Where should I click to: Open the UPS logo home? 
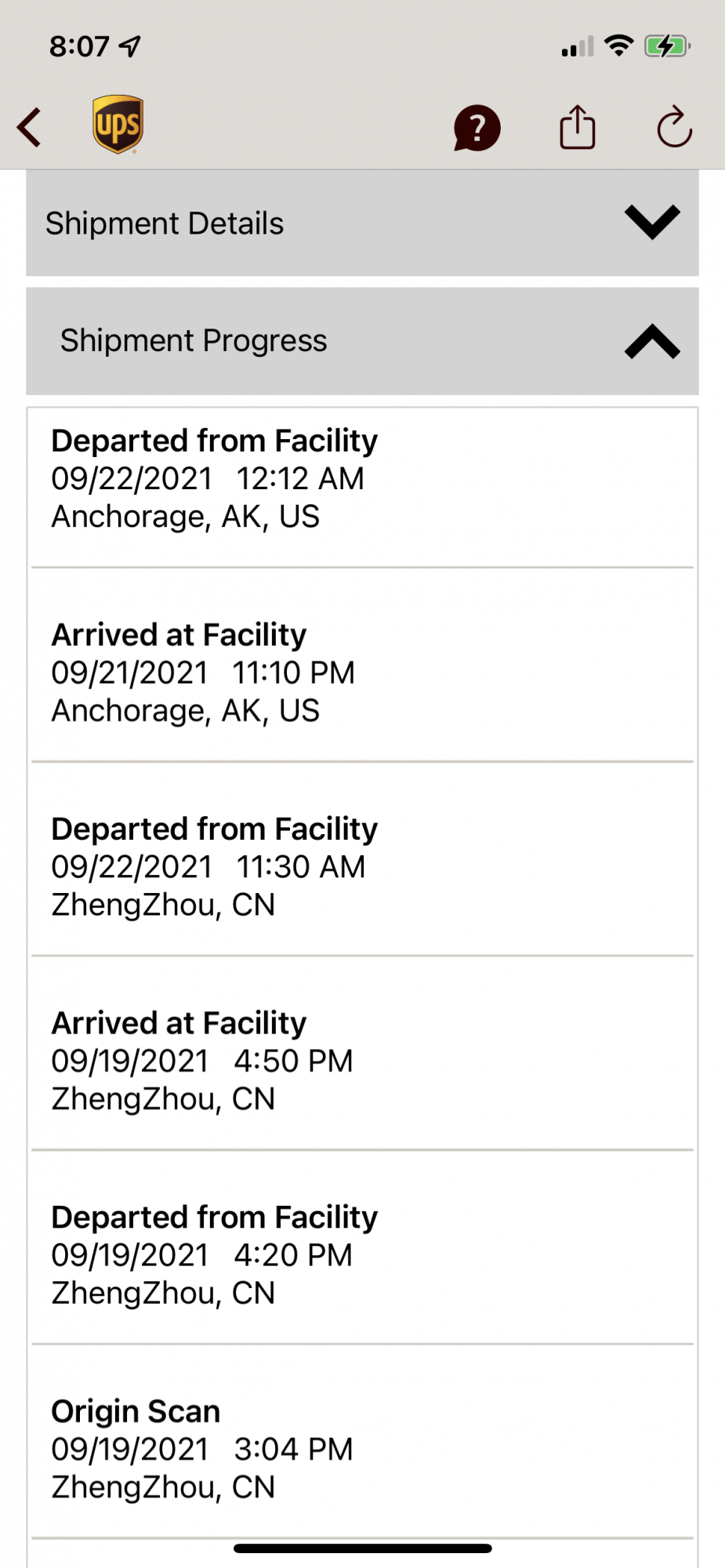(118, 125)
